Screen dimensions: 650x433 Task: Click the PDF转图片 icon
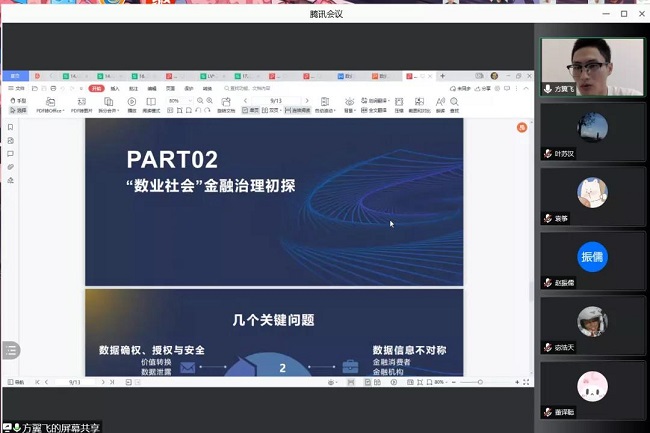click(82, 102)
